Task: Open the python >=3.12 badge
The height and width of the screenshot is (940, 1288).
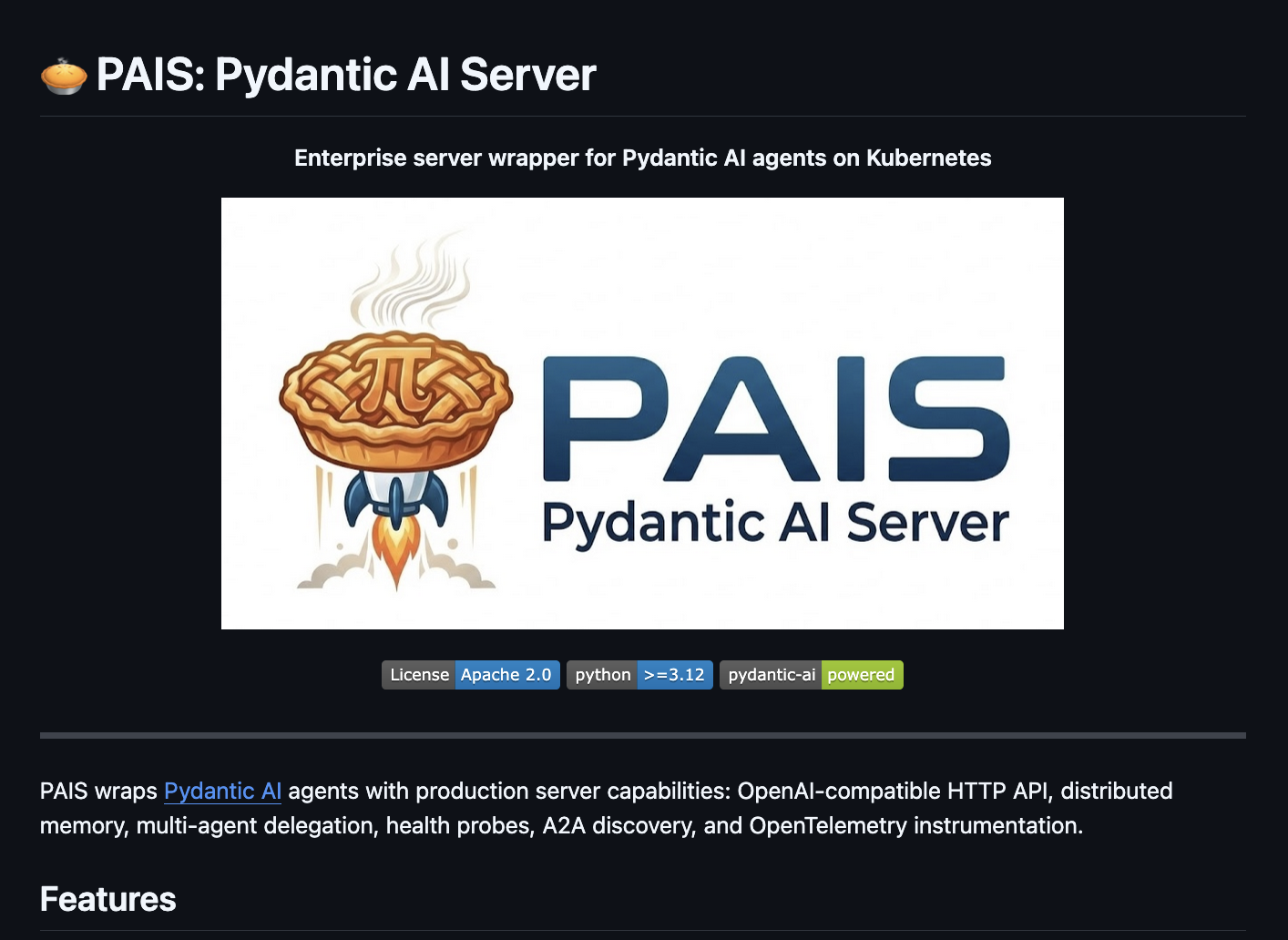Action: [x=639, y=675]
